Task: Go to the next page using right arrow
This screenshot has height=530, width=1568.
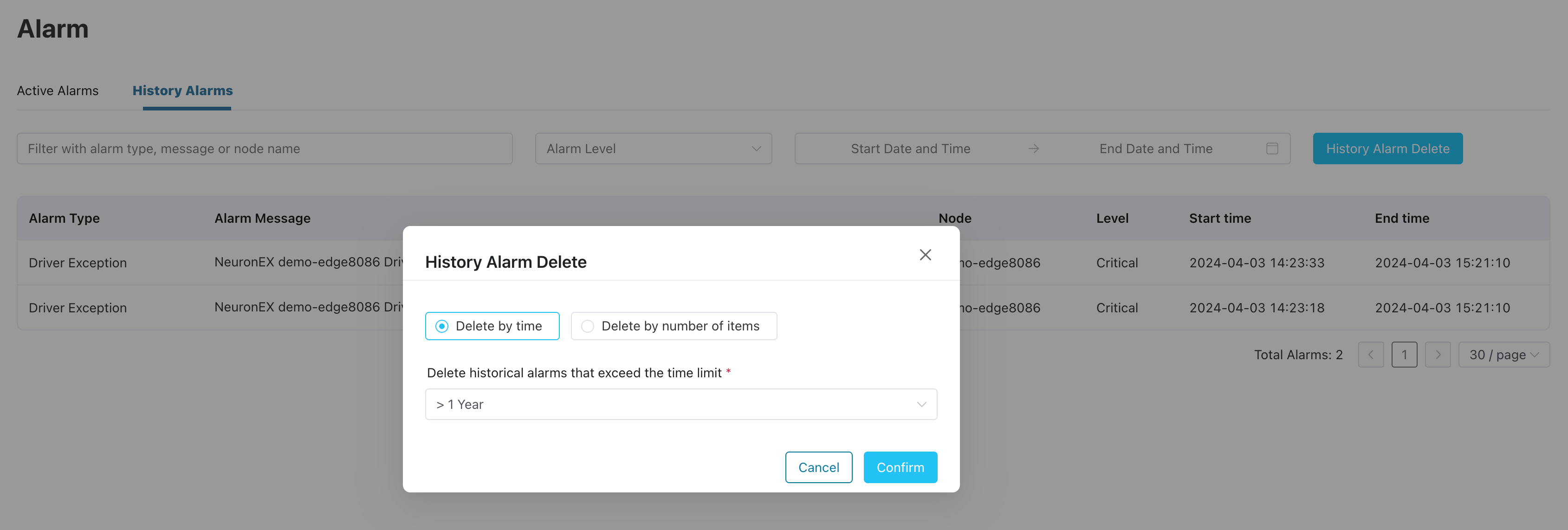Action: (1438, 354)
